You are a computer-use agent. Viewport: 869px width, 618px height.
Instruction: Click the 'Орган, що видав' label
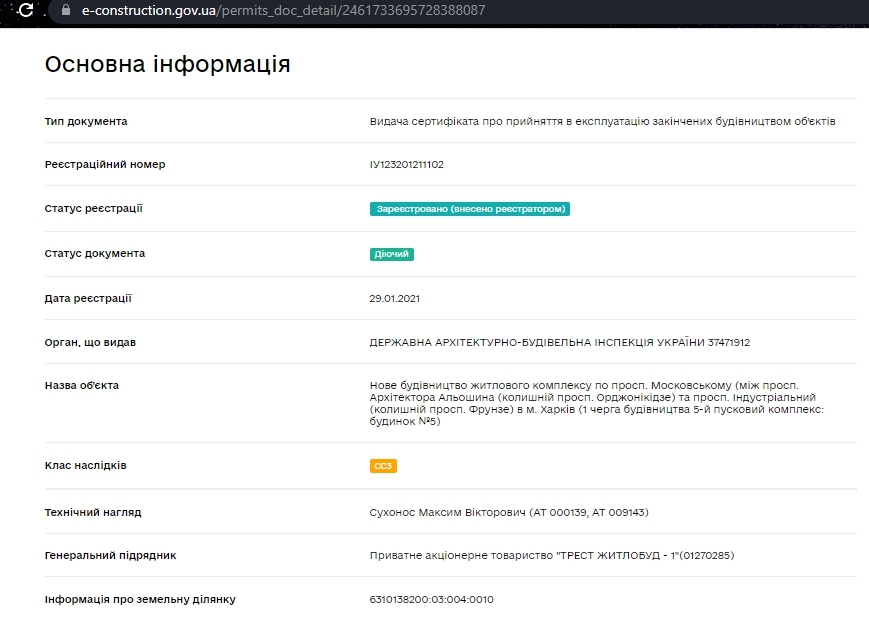pyautogui.click(x=90, y=343)
